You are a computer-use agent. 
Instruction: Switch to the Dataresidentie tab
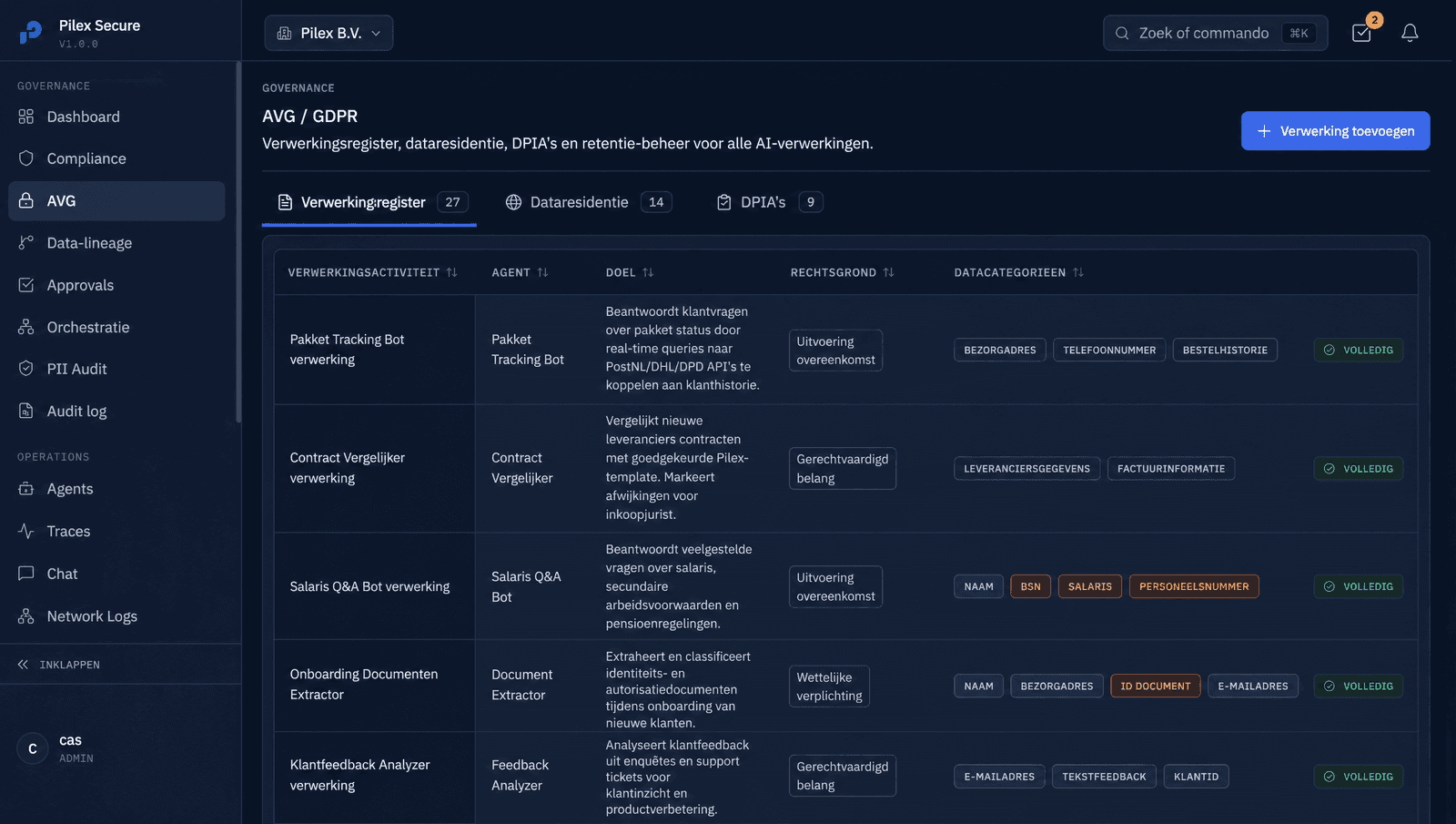[x=589, y=202]
